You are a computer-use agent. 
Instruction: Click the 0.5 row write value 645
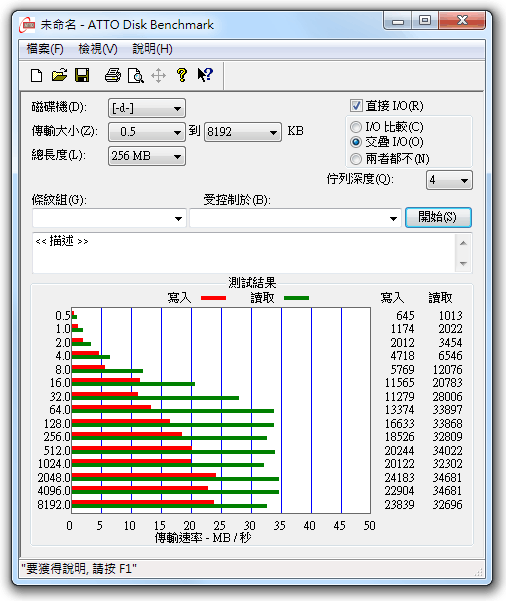pyautogui.click(x=405, y=315)
